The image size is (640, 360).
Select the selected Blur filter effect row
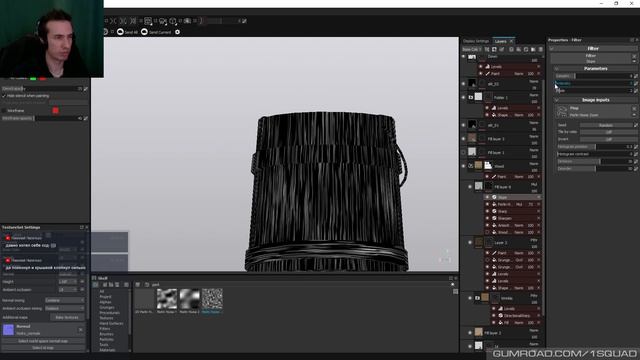click(513, 197)
